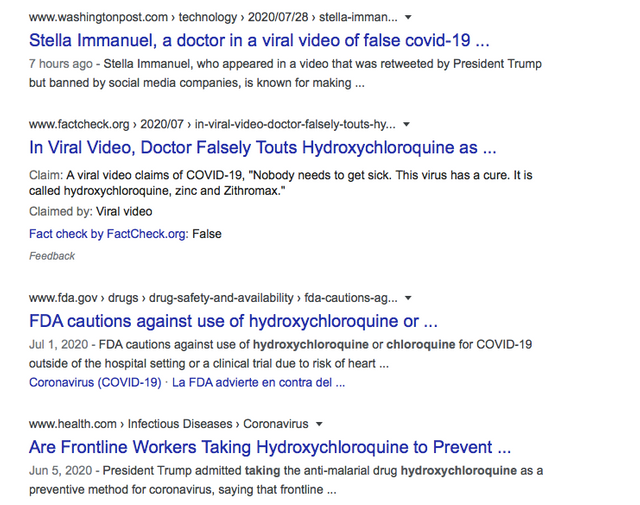Open the 'Coronavirus (COVID-19)' sitelink
This screenshot has width=640, height=505.
tap(95, 383)
